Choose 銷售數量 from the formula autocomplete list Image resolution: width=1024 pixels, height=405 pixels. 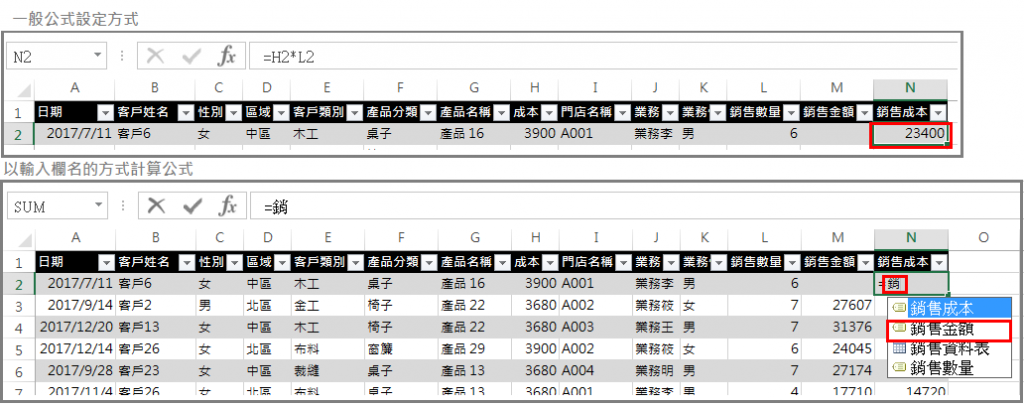pyautogui.click(x=949, y=368)
